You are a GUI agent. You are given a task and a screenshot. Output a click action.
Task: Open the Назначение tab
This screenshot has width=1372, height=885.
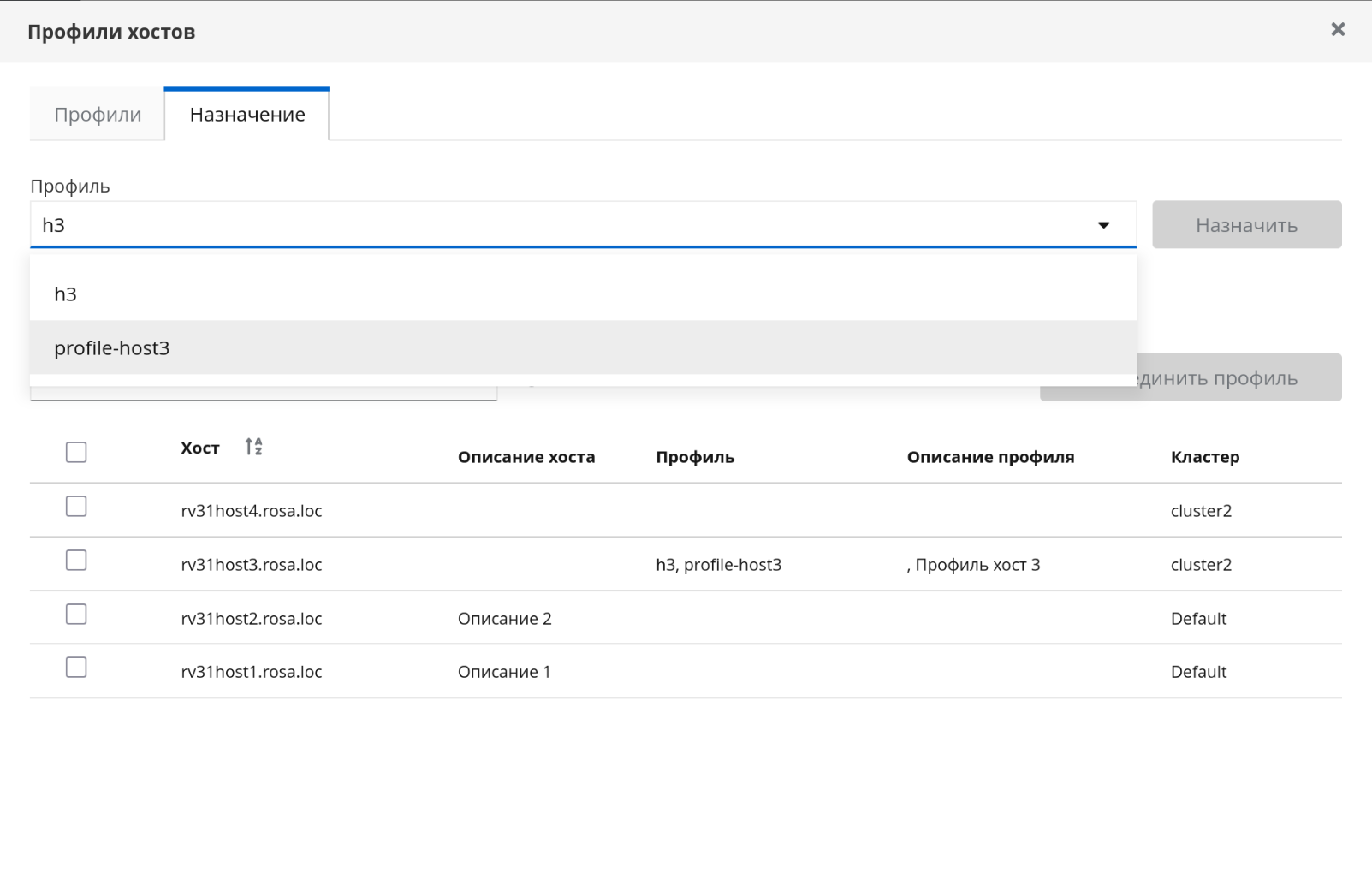(247, 115)
